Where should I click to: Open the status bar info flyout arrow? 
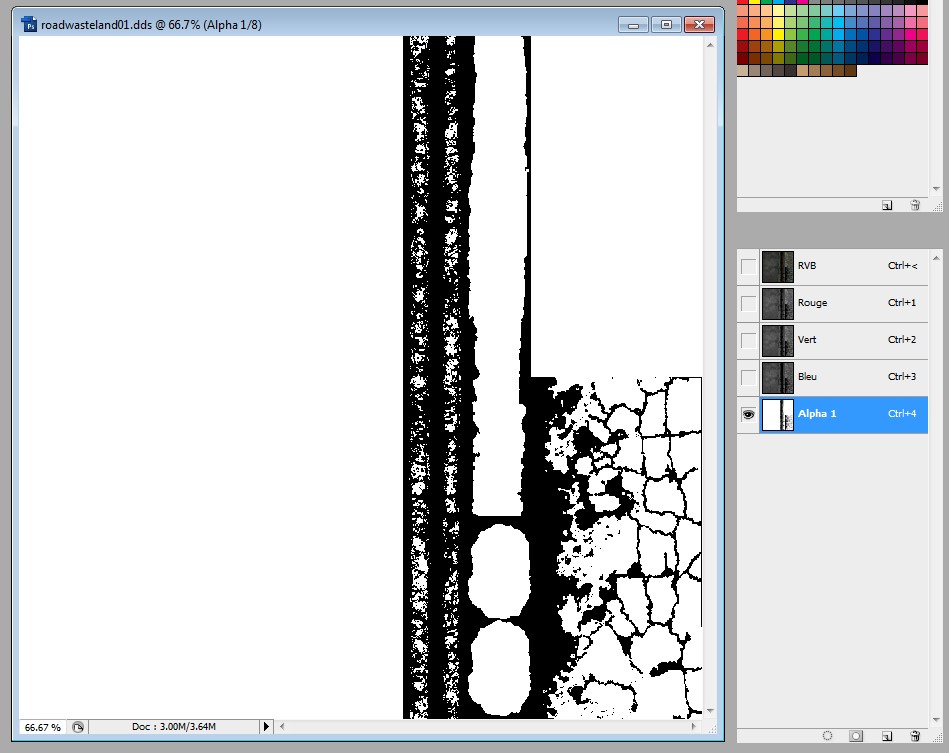[x=266, y=726]
